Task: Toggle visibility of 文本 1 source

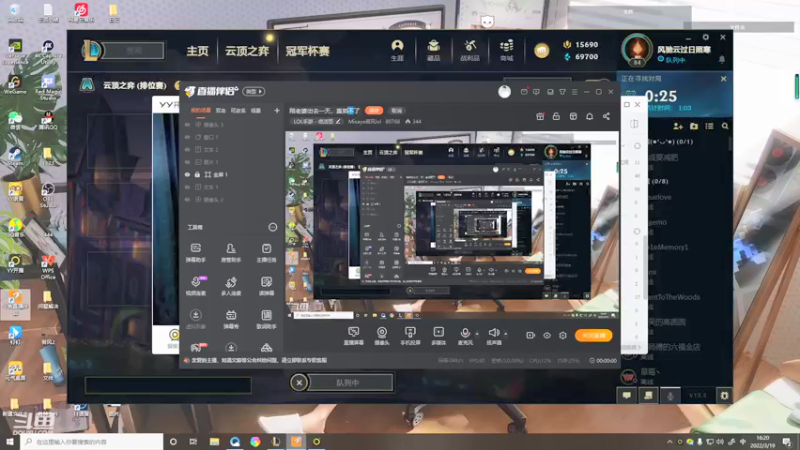Action: click(x=187, y=187)
